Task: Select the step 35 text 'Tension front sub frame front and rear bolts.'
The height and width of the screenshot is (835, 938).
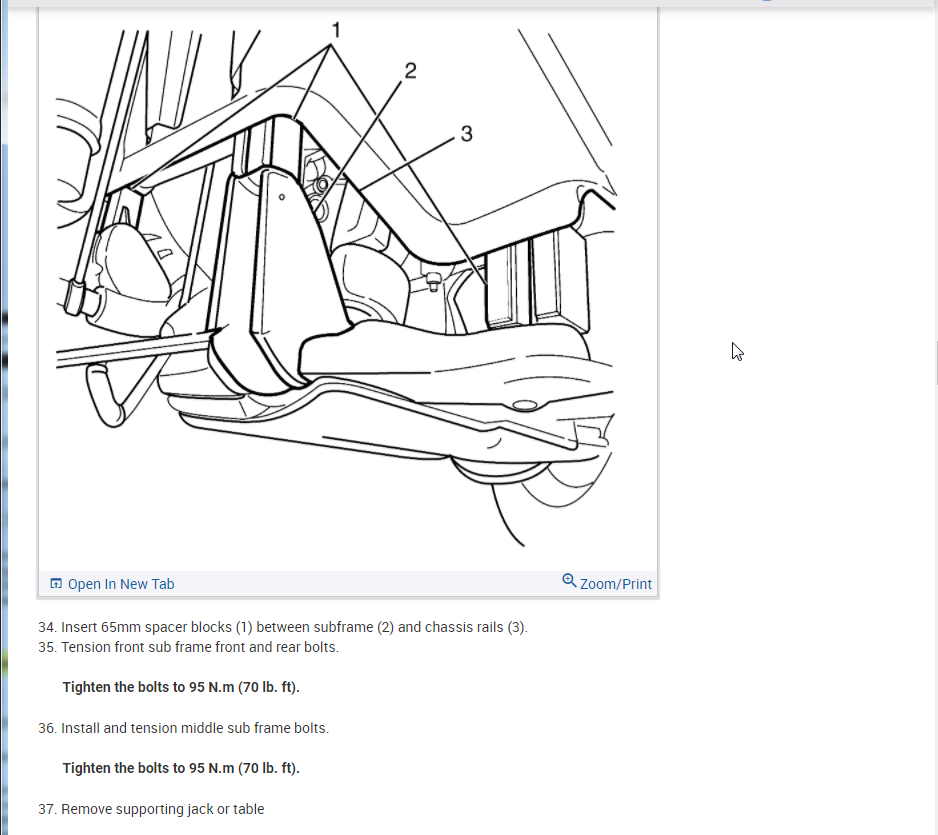Action: 200,647
